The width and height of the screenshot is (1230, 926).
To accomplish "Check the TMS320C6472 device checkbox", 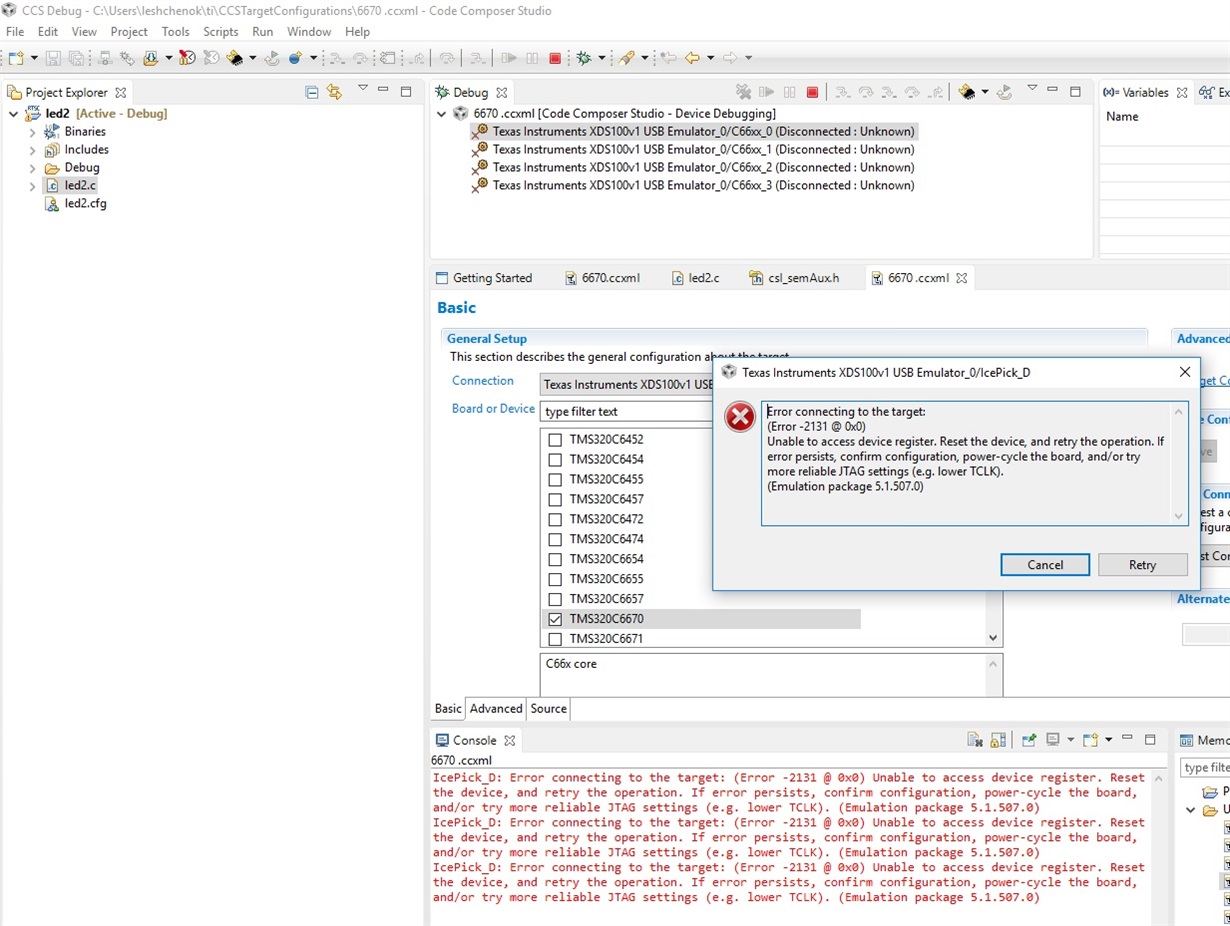I will (x=555, y=519).
